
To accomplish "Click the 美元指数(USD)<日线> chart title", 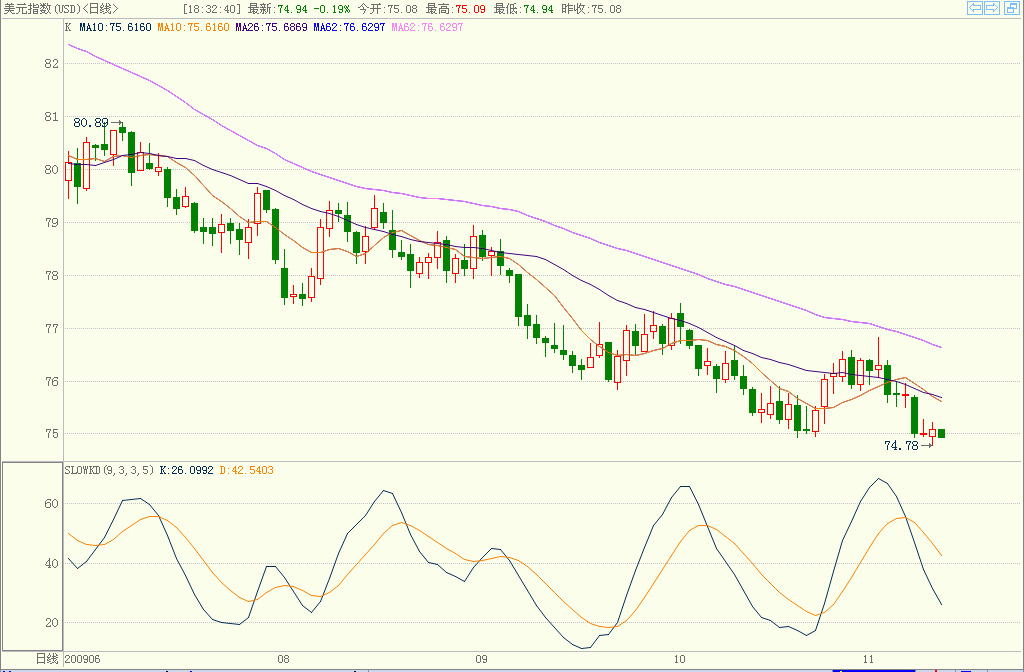I will click(61, 9).
